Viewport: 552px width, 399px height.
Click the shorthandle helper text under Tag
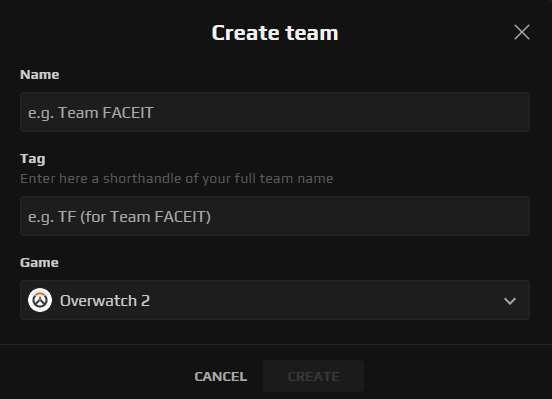click(x=177, y=179)
